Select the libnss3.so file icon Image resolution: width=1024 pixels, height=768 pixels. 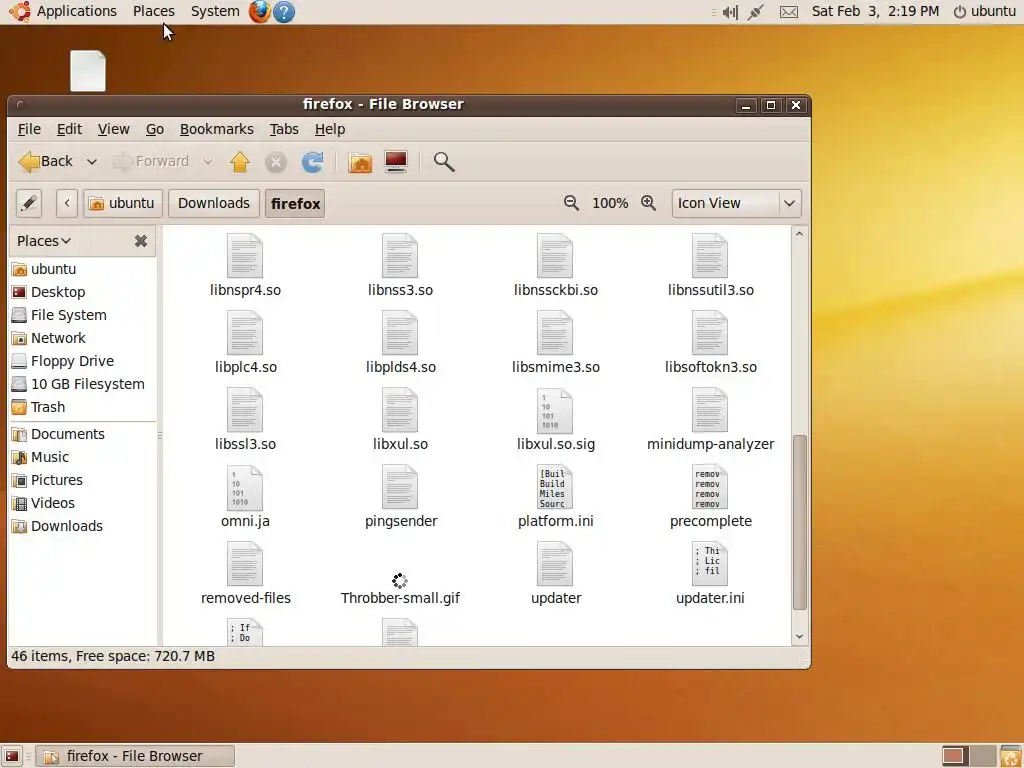pos(400,256)
